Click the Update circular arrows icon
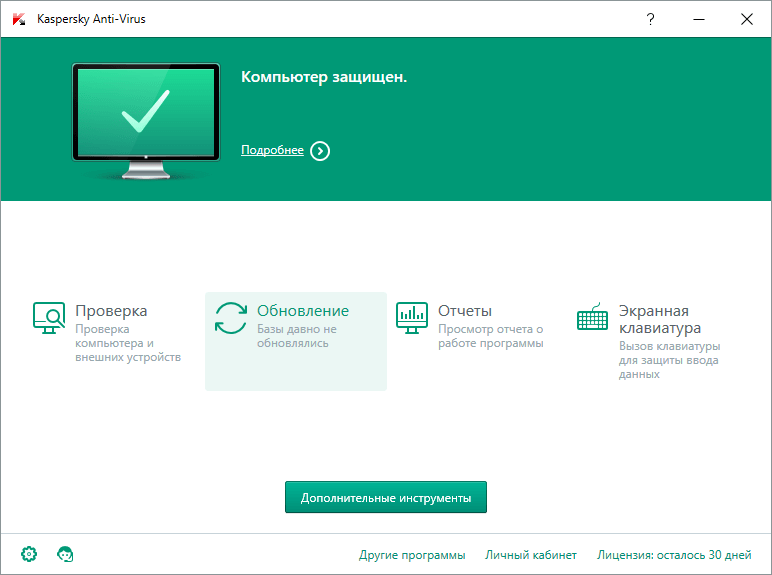Viewport: 772px width, 575px height. 230,318
